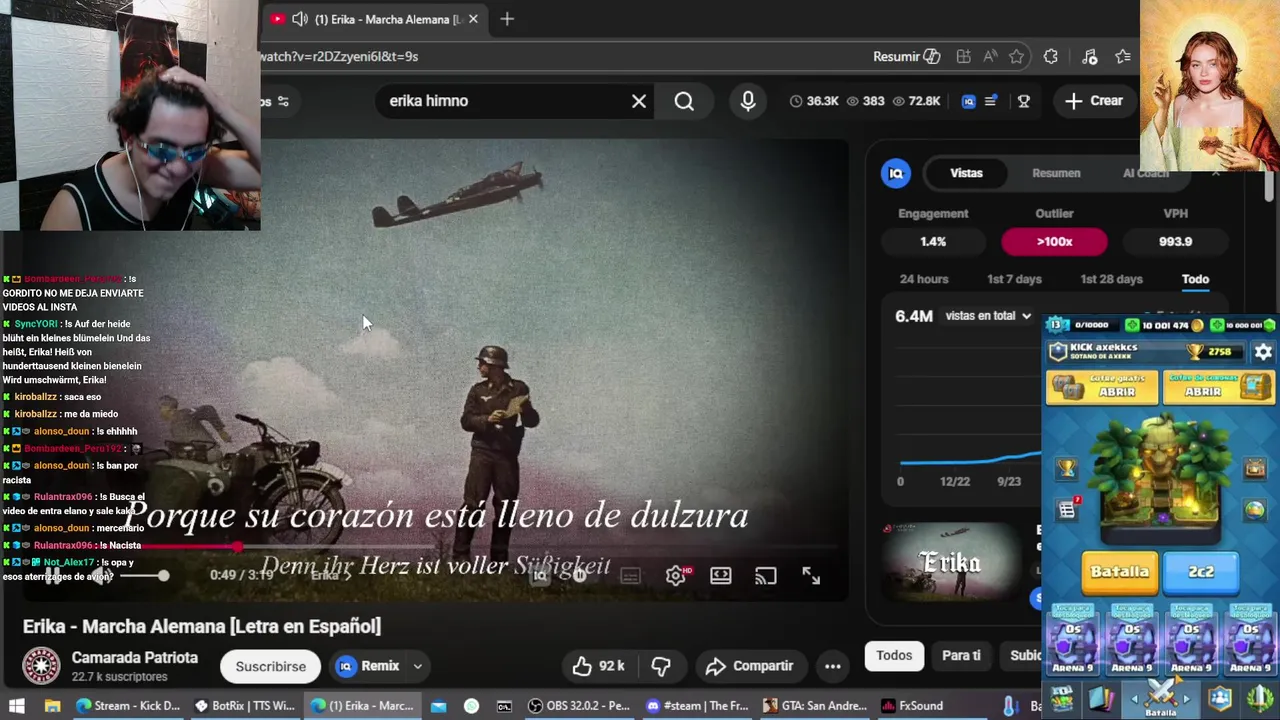
Task: Dislike the Erika video
Action: pyautogui.click(x=661, y=666)
